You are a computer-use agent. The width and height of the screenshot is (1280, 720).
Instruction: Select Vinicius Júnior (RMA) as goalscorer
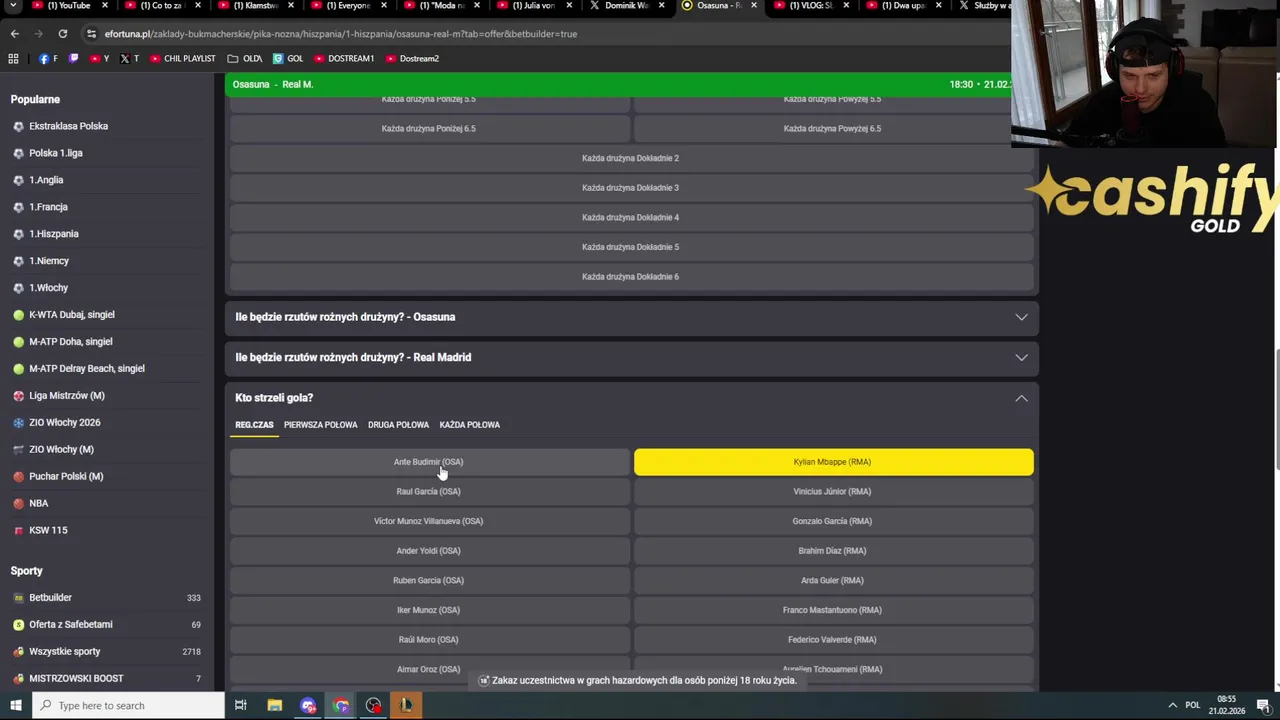tap(833, 492)
